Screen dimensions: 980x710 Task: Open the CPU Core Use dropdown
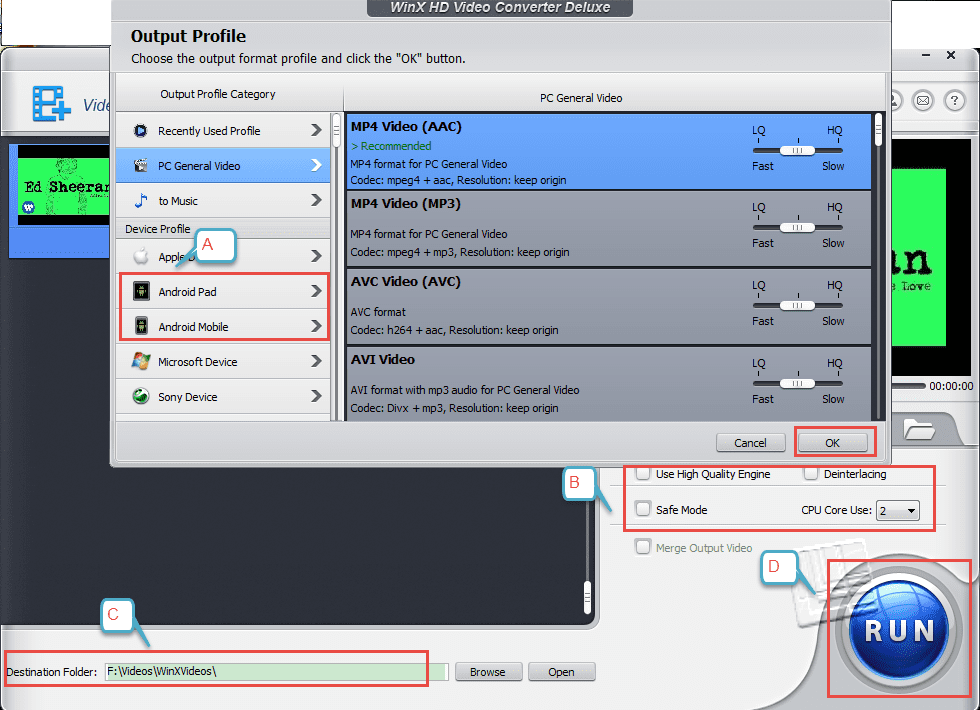click(x=897, y=511)
